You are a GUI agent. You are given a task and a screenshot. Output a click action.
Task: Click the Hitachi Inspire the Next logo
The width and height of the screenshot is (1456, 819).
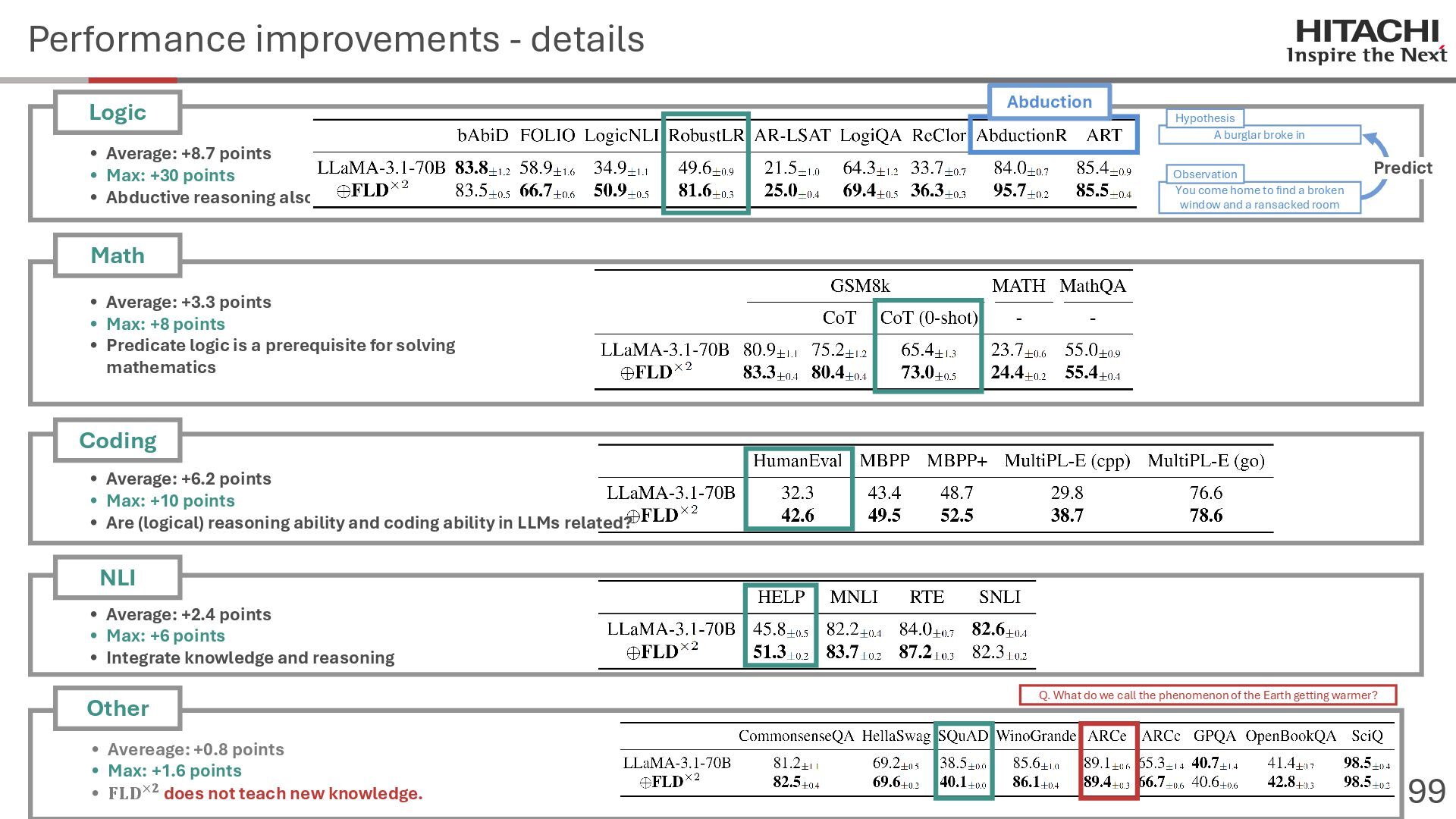[1367, 42]
